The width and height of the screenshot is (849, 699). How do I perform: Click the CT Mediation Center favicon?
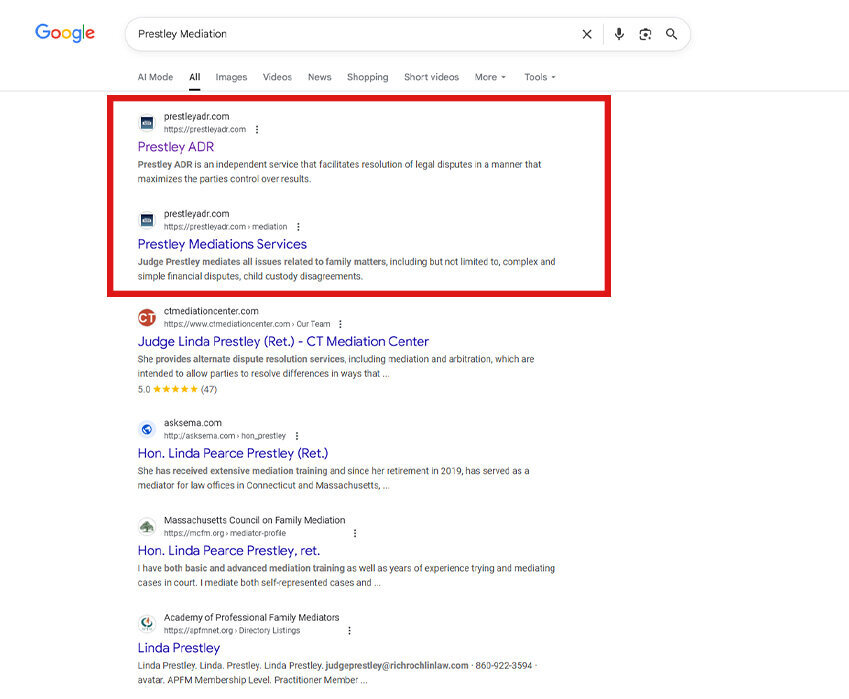(x=147, y=317)
